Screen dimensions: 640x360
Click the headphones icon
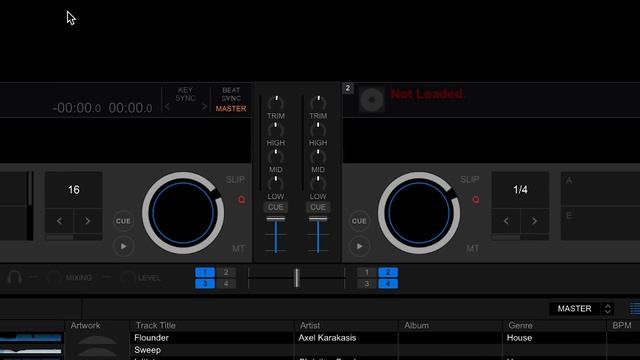pyautogui.click(x=15, y=277)
